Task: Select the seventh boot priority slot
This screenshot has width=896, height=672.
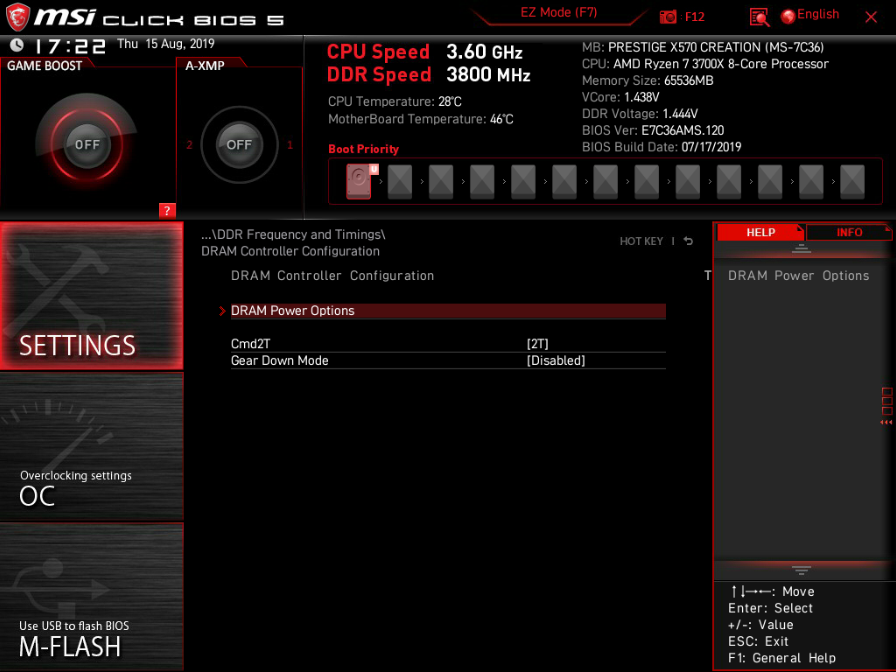Action: [606, 181]
